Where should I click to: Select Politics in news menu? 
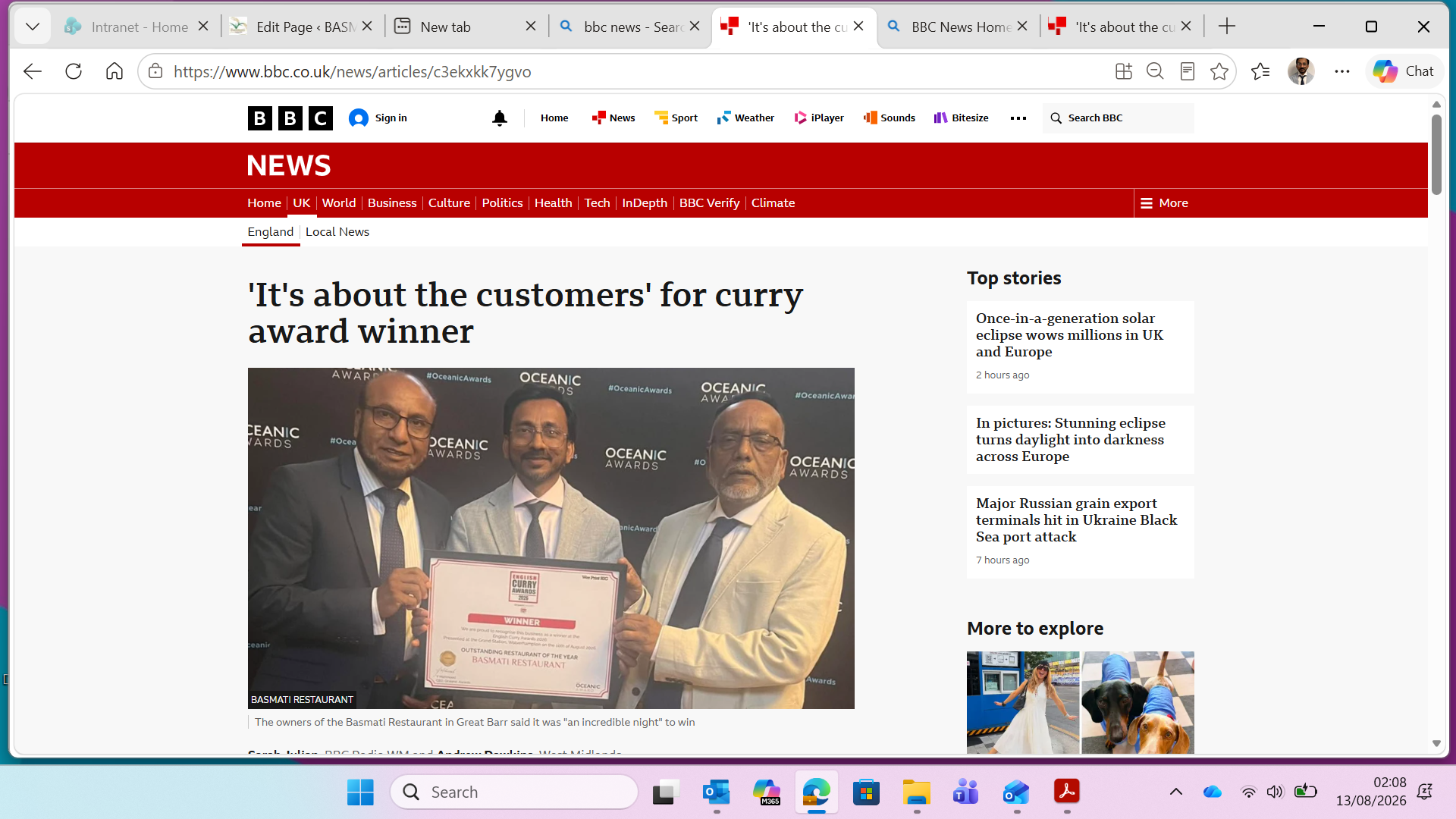point(502,203)
